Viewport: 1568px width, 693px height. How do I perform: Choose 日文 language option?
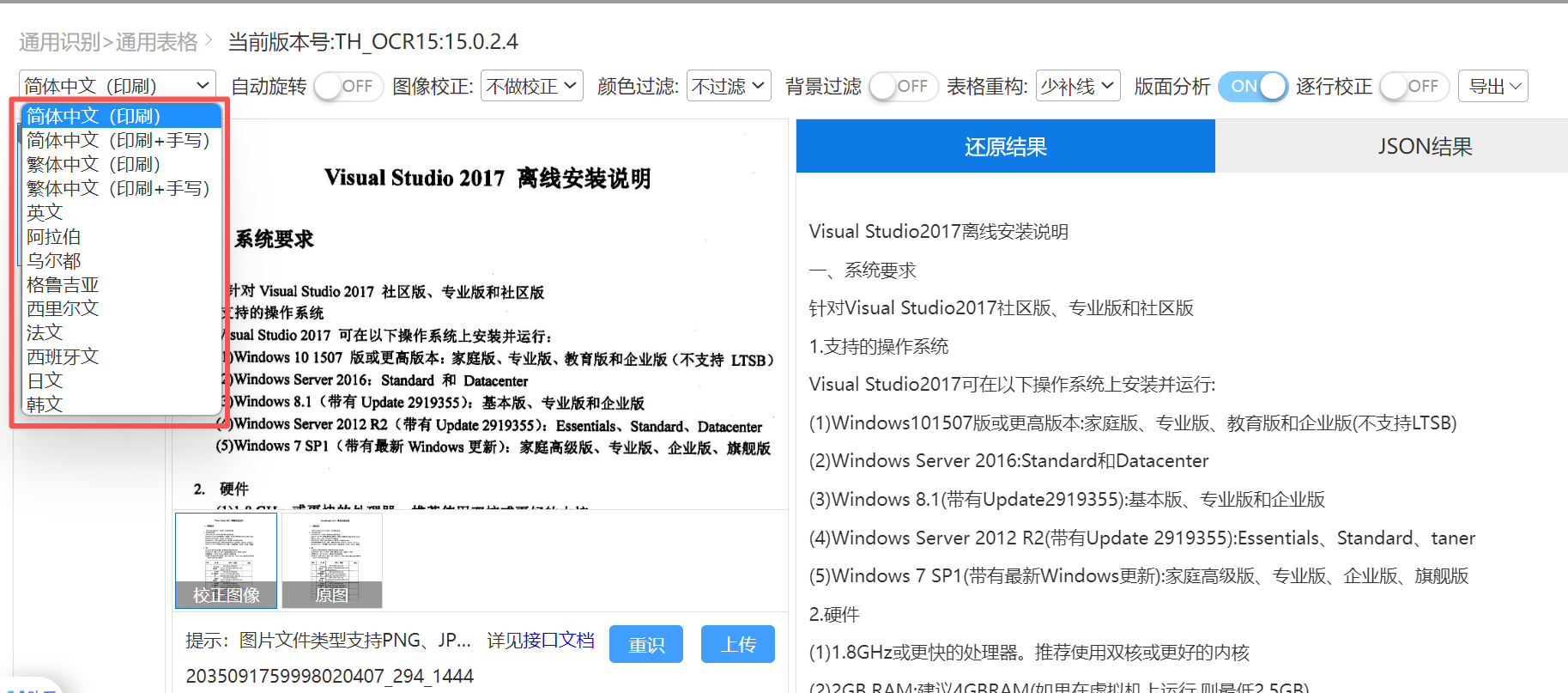[122, 380]
